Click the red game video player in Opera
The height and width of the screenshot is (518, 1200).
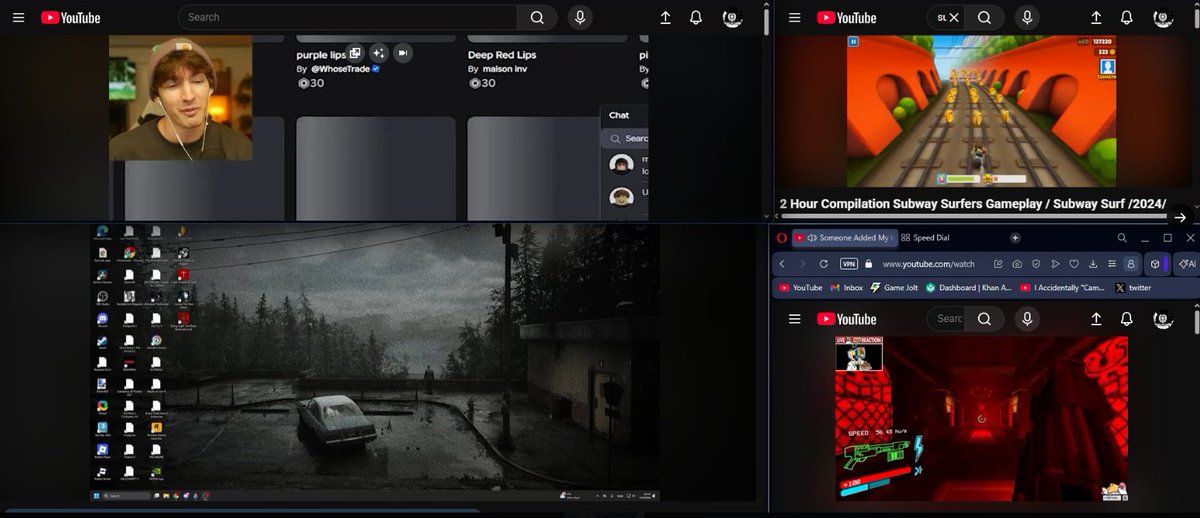pyautogui.click(x=982, y=418)
